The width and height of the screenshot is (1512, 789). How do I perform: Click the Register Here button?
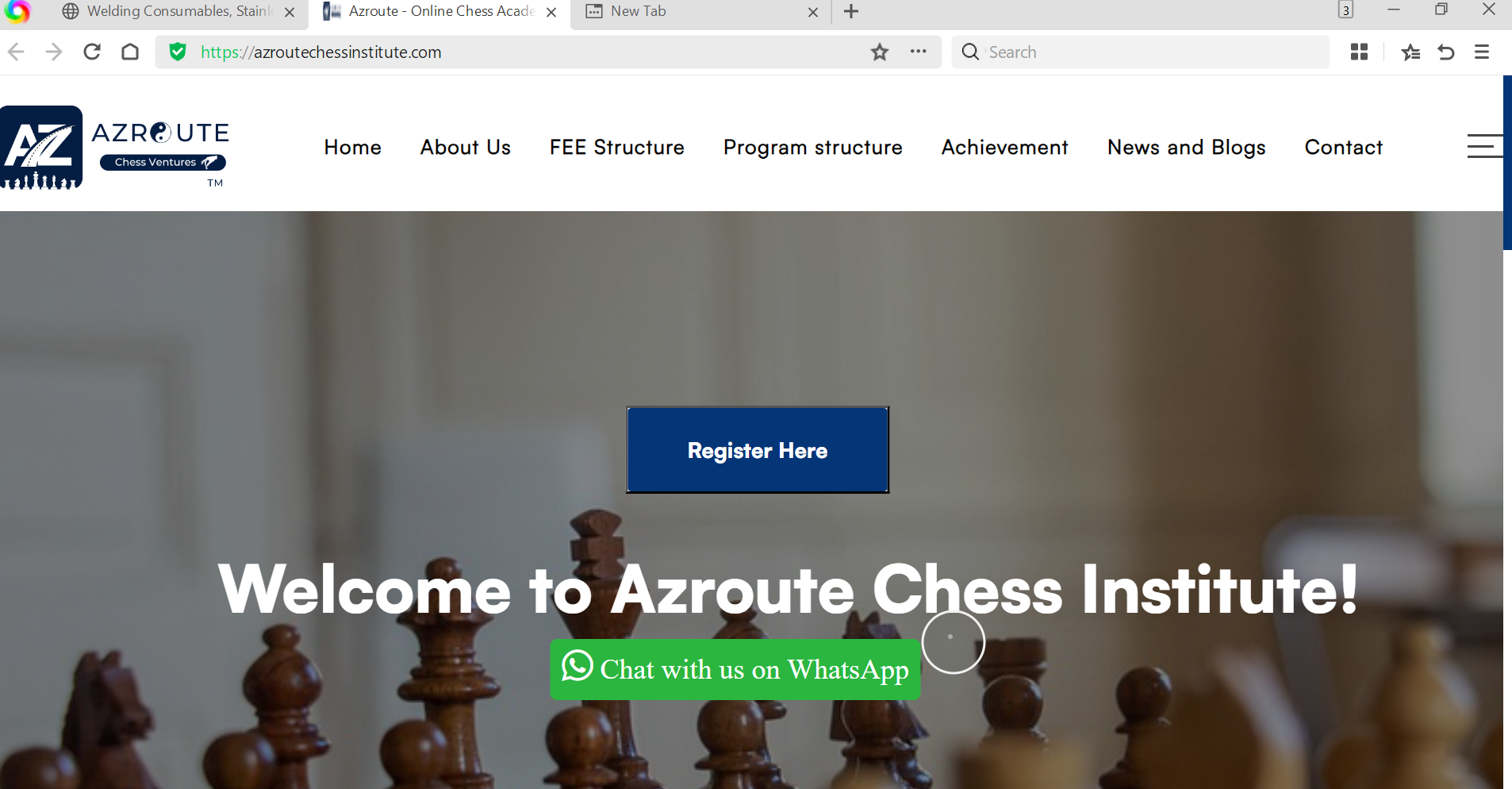tap(758, 450)
